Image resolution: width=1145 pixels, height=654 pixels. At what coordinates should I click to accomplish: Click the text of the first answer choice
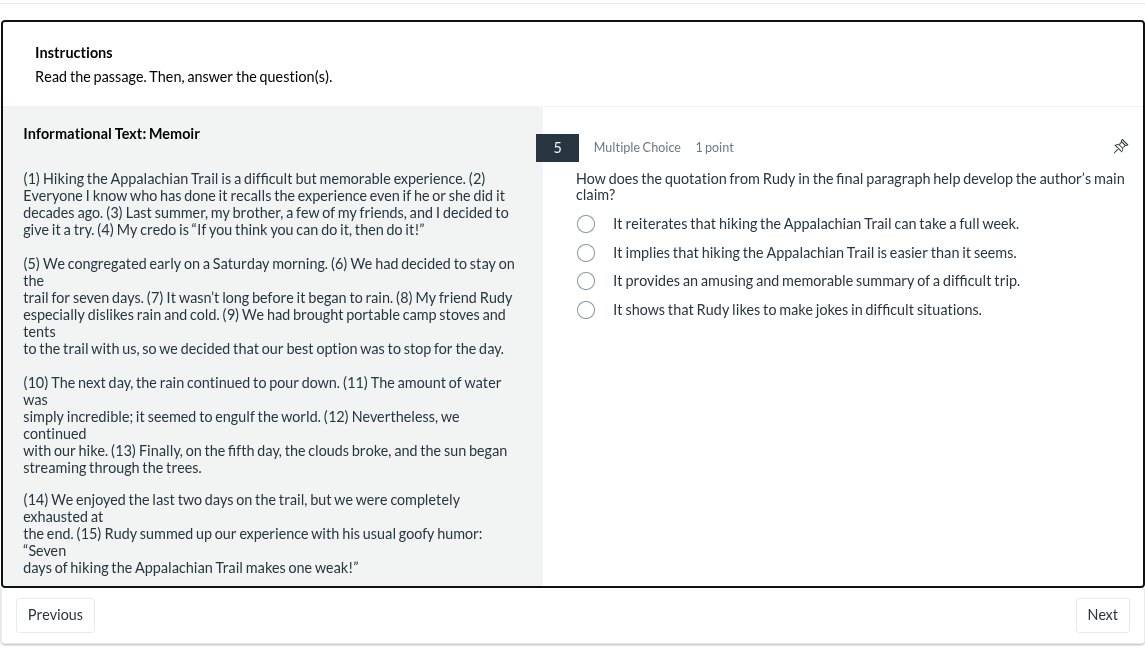[x=816, y=224]
